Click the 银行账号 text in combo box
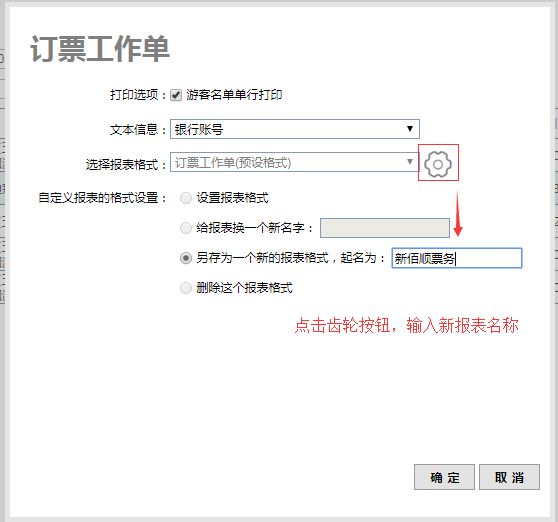The image size is (558, 522). (199, 129)
